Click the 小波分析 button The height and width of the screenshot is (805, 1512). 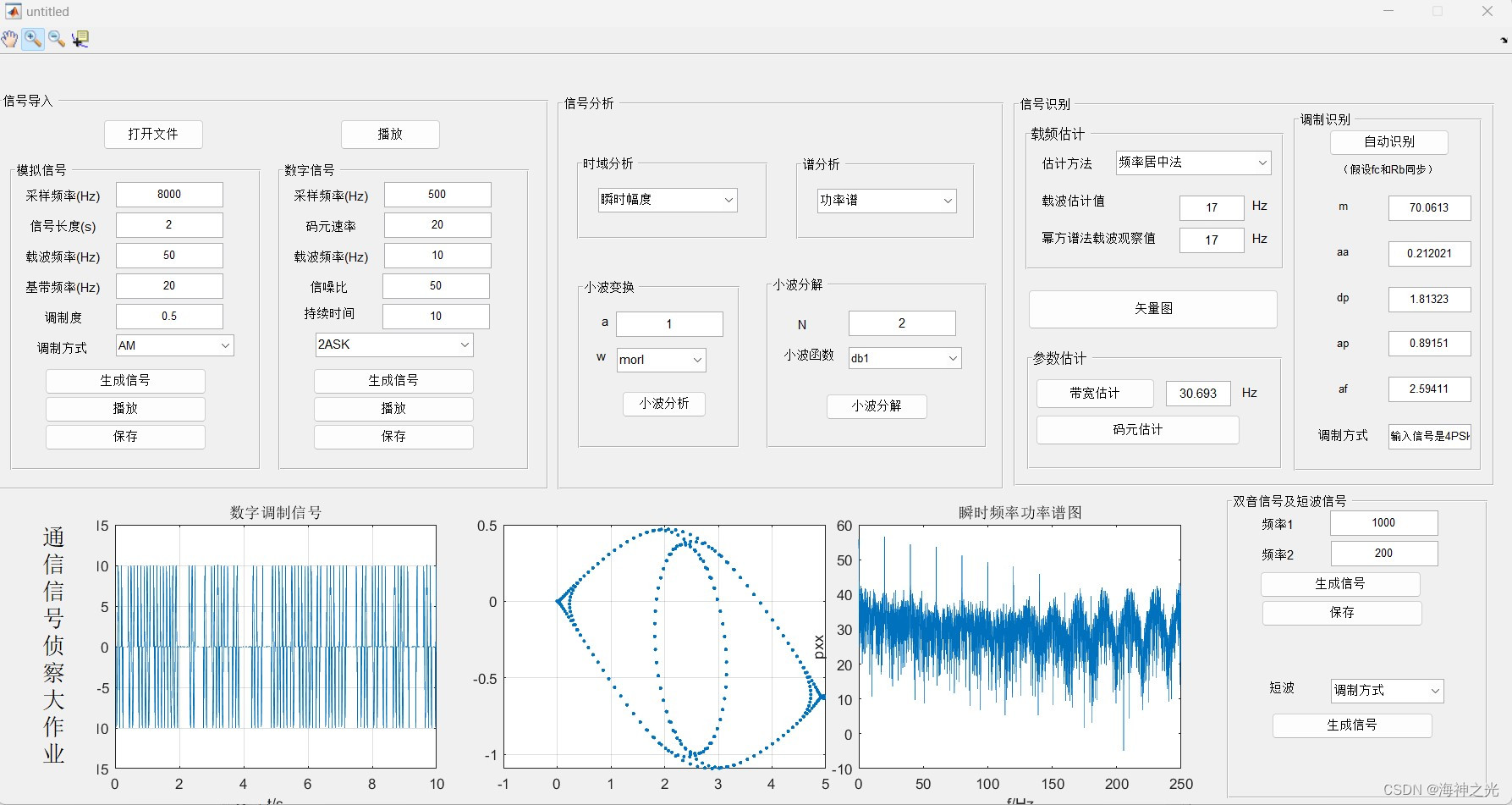664,404
